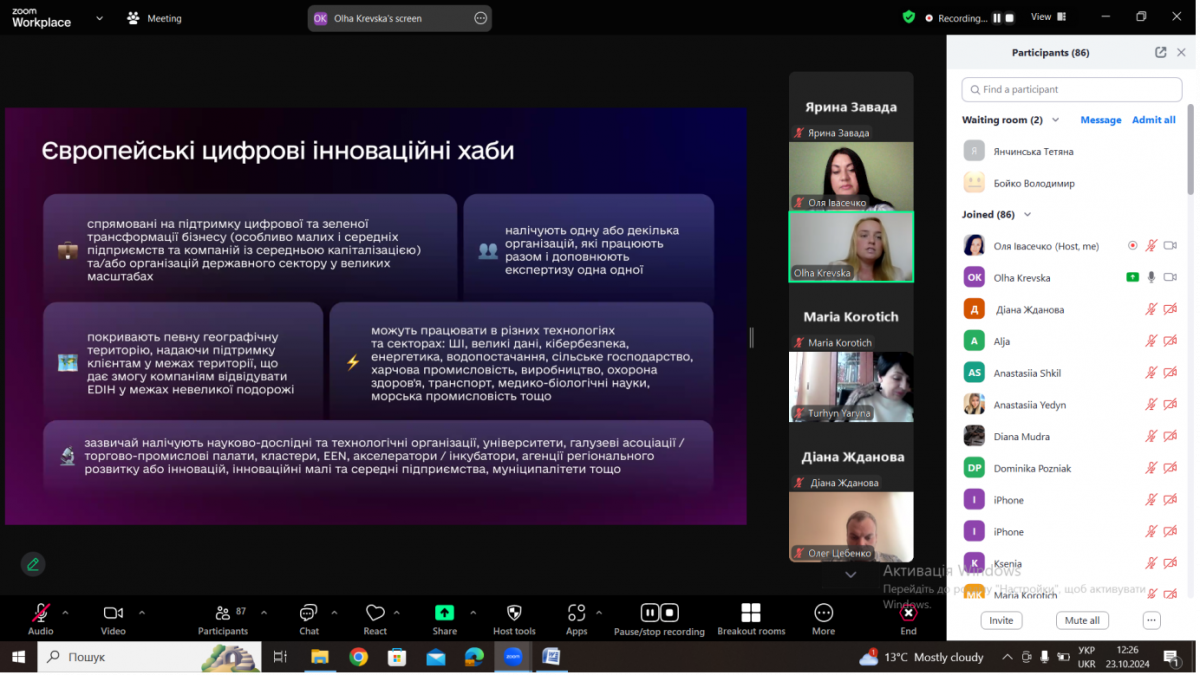Click the green Share screen icon
Screen dimensions: 1200x675
tap(444, 613)
